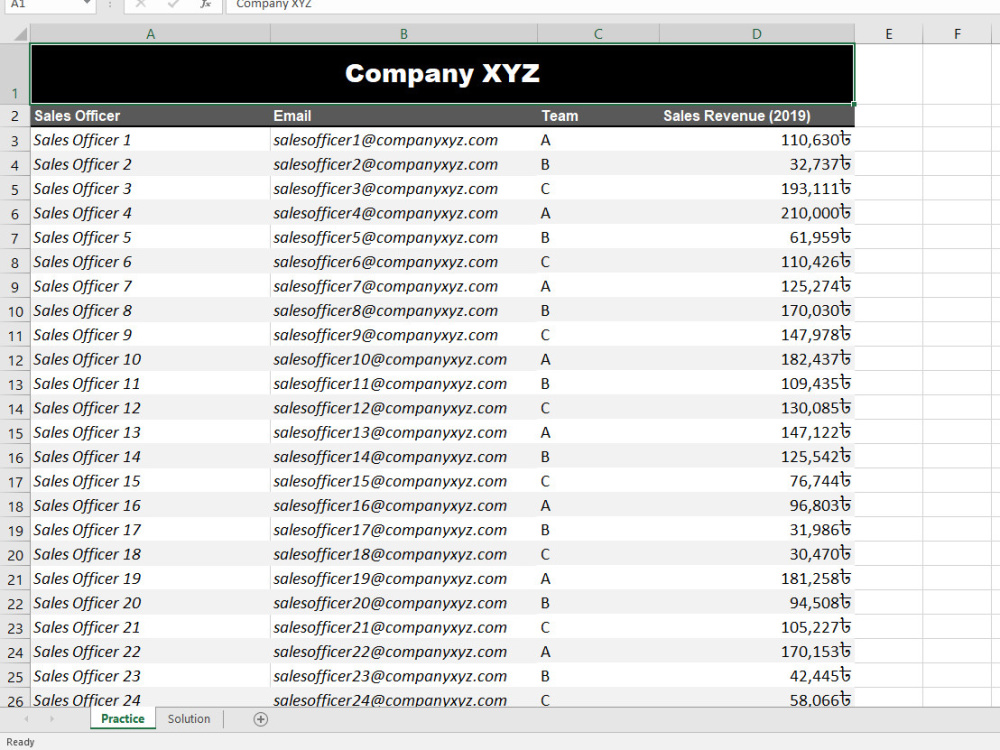Click the Ready status bar indicator
The height and width of the screenshot is (750, 1000).
(x=20, y=742)
